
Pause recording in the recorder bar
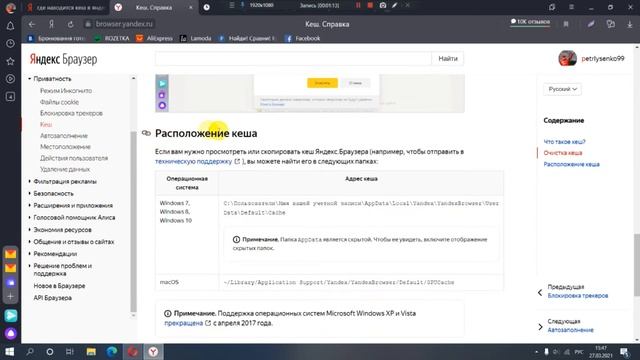click(358, 5)
